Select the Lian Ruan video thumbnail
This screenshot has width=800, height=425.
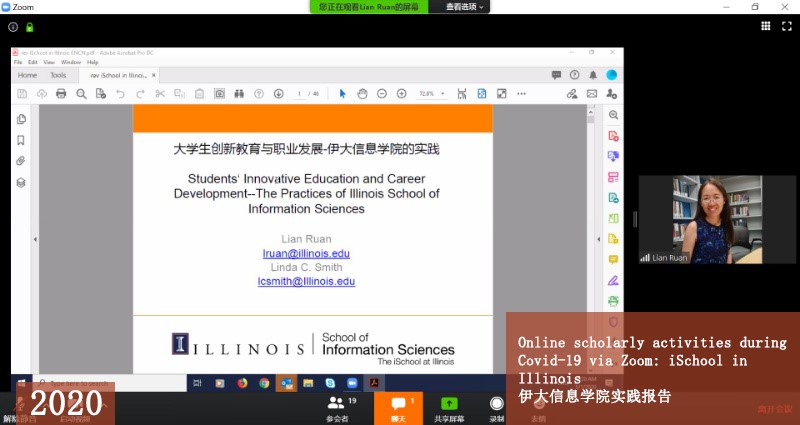[x=717, y=219]
